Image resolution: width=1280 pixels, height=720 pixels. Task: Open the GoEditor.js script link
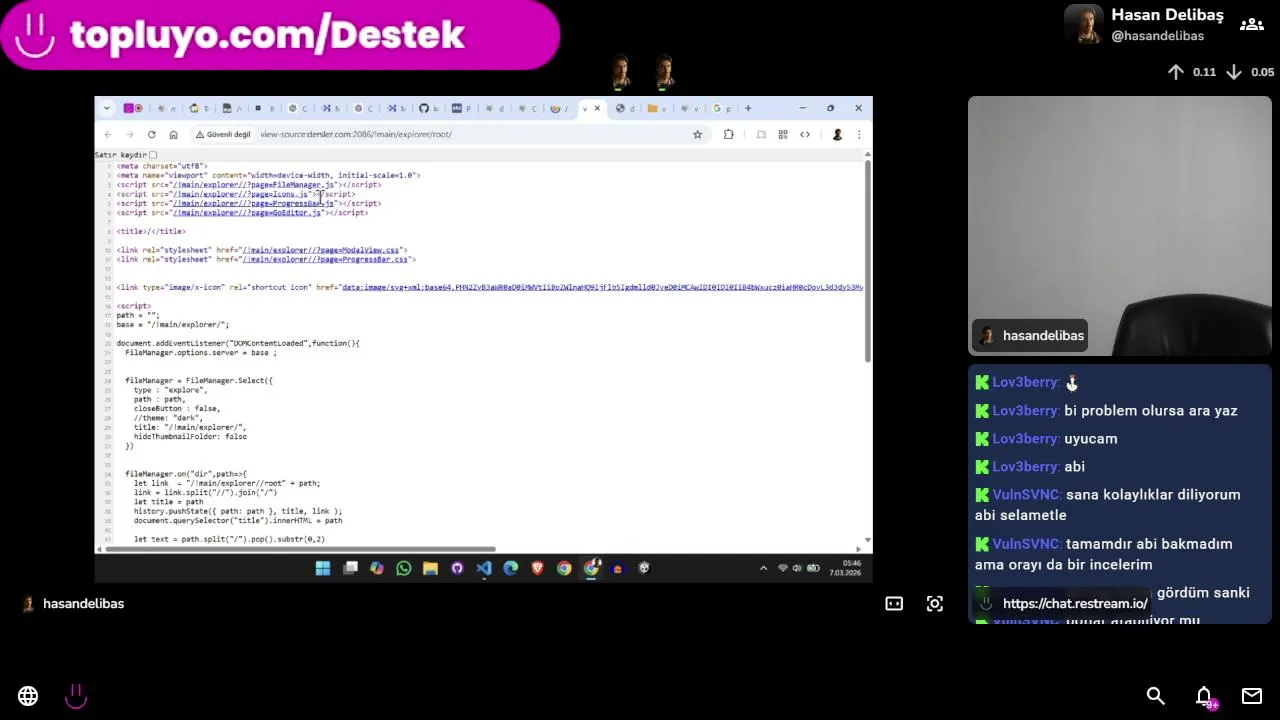point(248,213)
